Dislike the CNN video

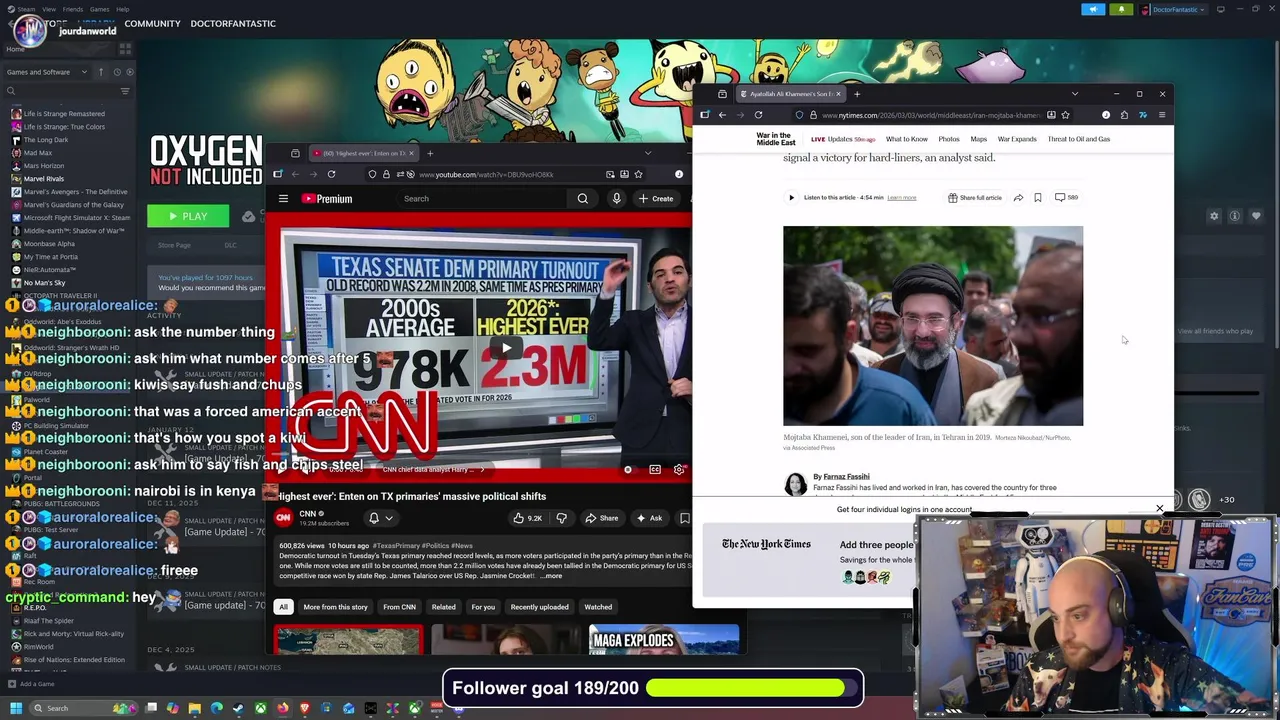click(x=561, y=518)
